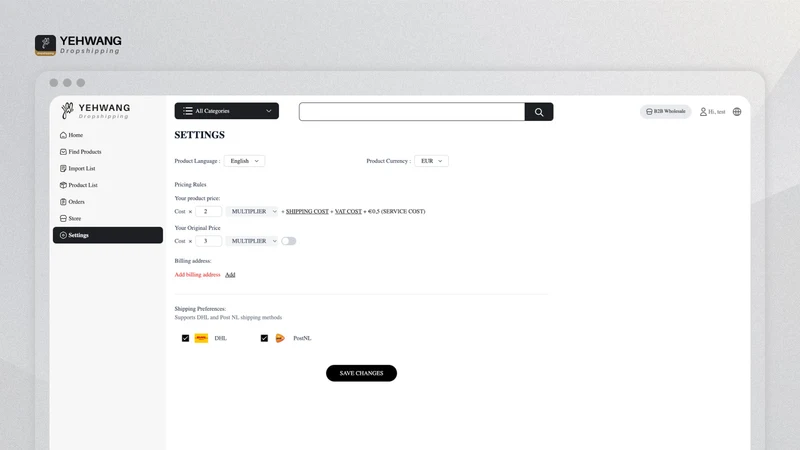Click the red 'Add billing address' warning text
The height and width of the screenshot is (450, 800).
pos(197,274)
